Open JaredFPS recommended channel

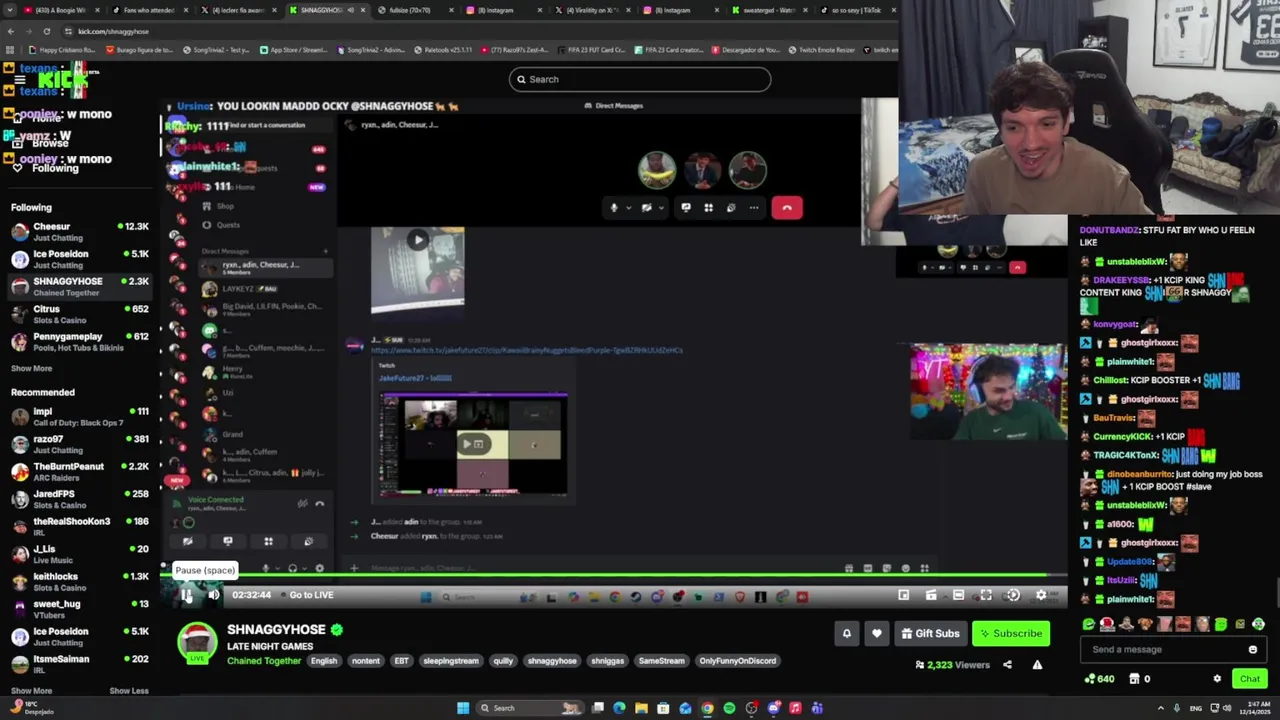[x=80, y=499]
